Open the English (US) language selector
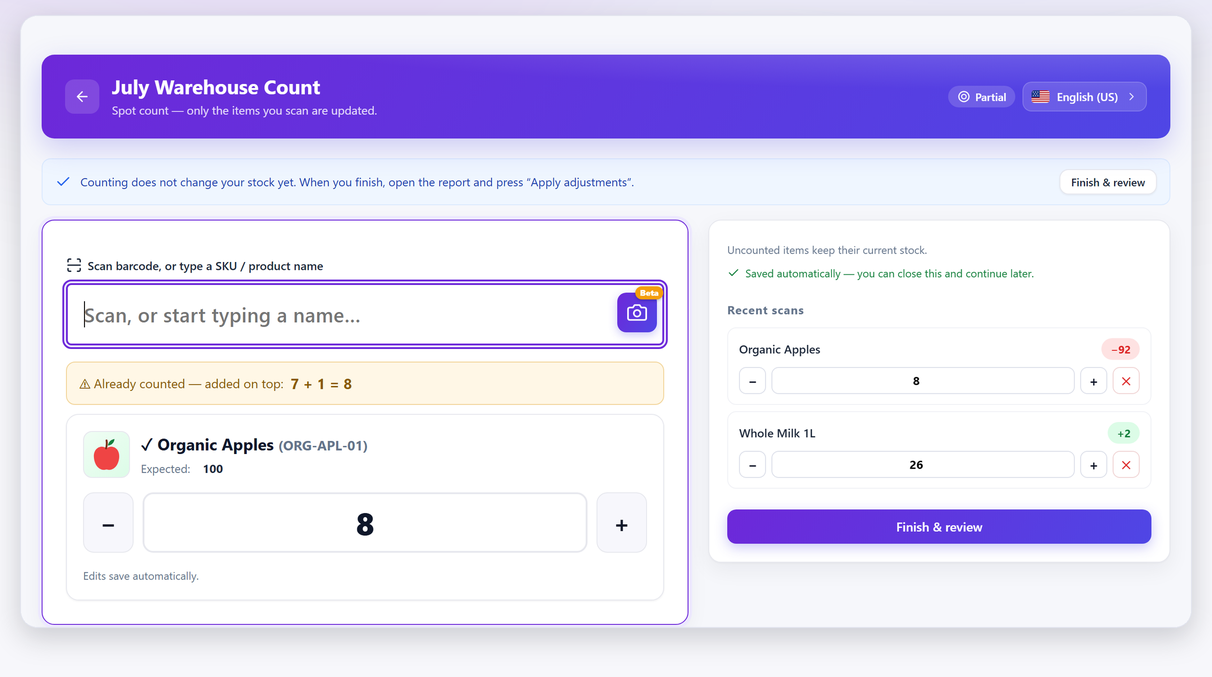The height and width of the screenshot is (677, 1212). pyautogui.click(x=1084, y=97)
